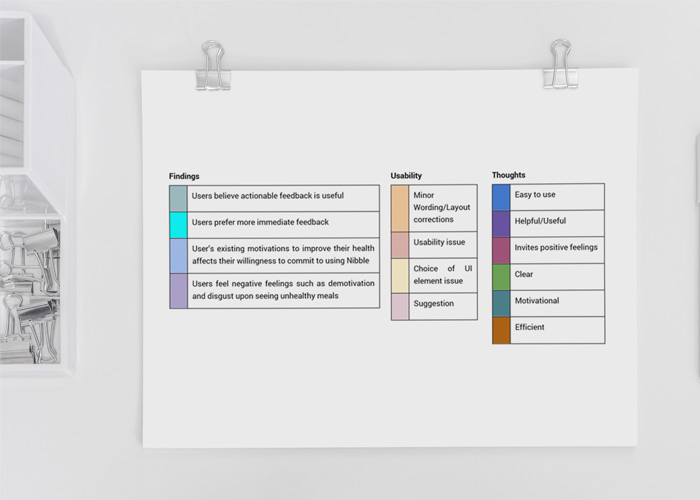Select the 'Users believe actionable feedback is useful' text
This screenshot has width=700, height=500.
(267, 197)
